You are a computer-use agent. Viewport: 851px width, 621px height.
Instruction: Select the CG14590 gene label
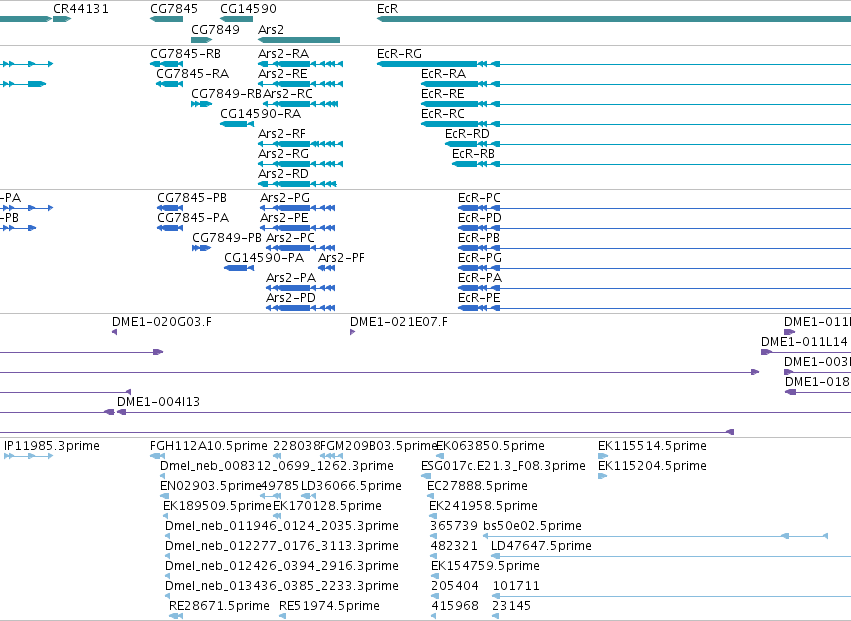tap(249, 9)
